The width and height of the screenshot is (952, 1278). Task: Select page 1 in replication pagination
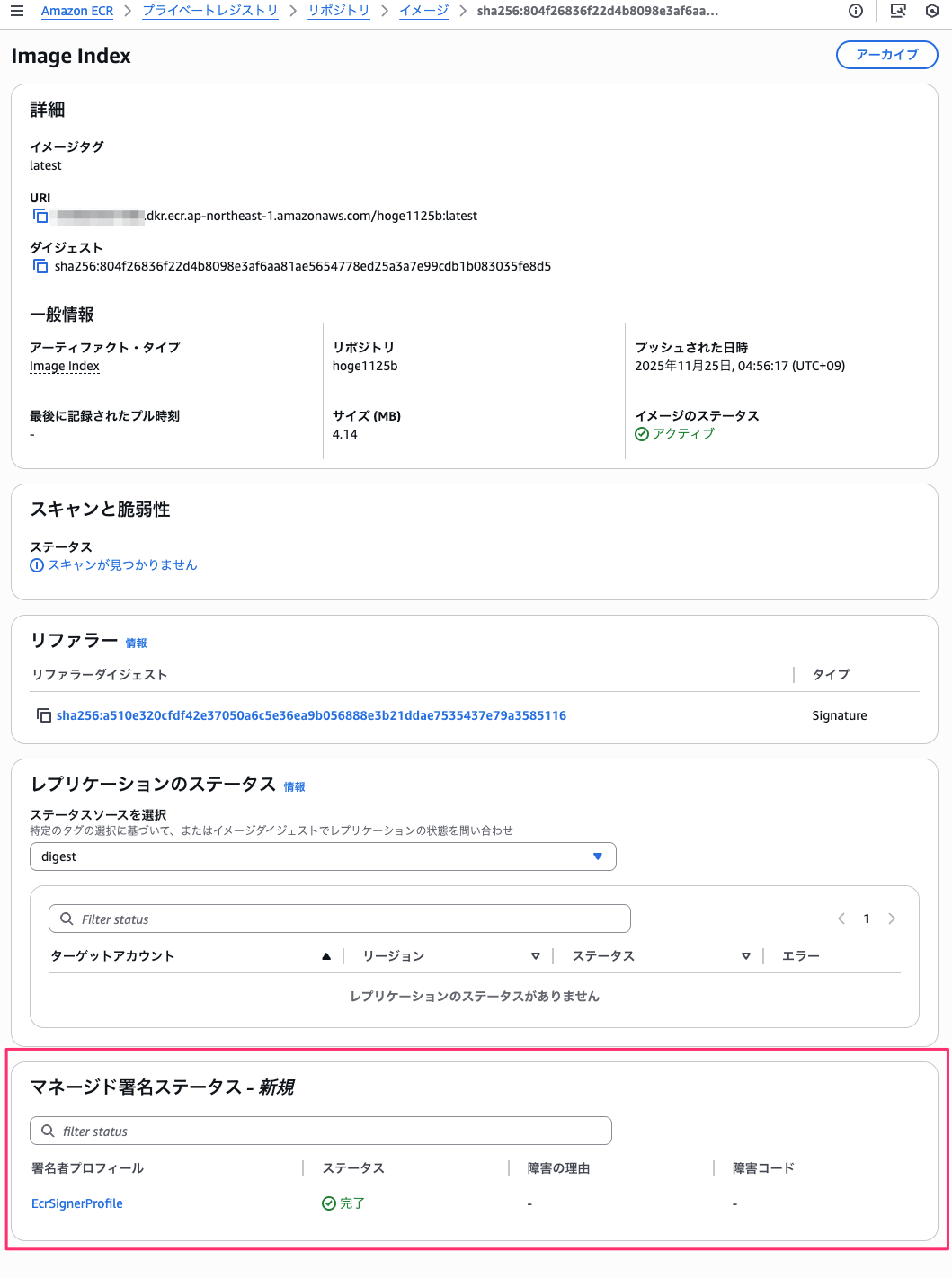tap(866, 919)
